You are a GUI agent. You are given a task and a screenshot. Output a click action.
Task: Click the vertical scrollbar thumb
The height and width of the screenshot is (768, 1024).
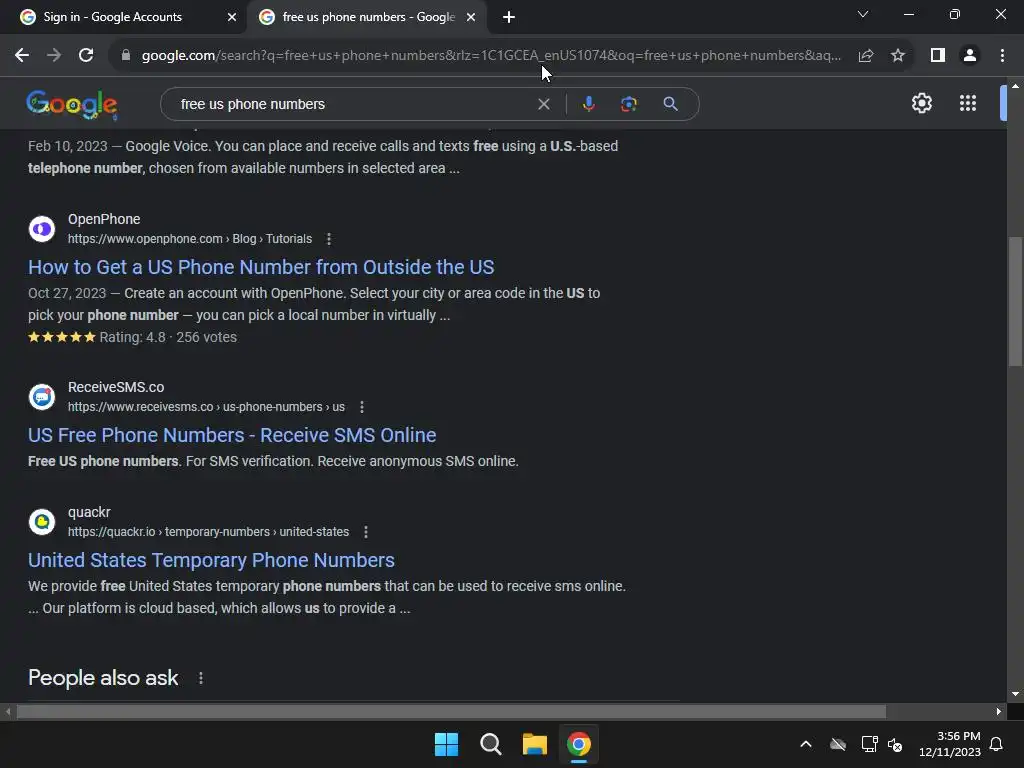click(1015, 301)
